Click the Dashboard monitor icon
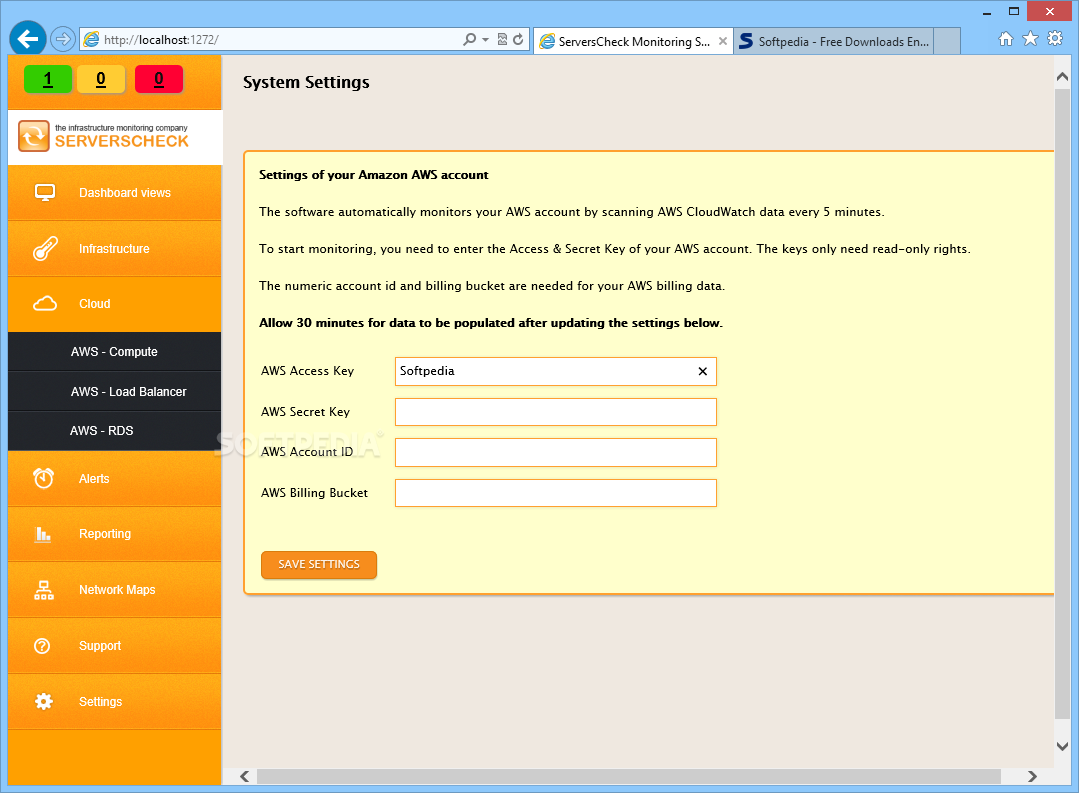Screen dimensions: 1079x793 pyautogui.click(x=45, y=193)
